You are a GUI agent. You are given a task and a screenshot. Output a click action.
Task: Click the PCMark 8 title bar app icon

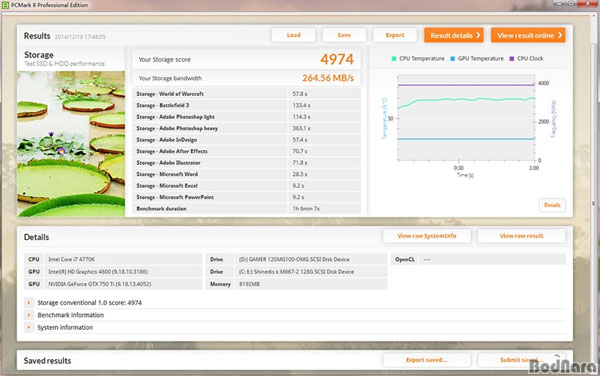[x=5, y=5]
